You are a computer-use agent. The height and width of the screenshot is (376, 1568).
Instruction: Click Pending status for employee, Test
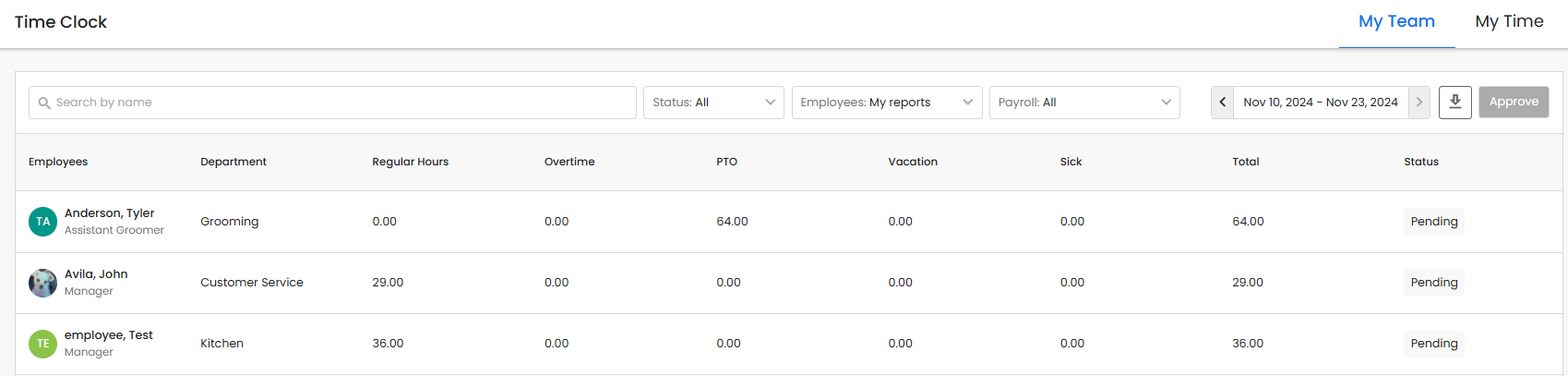(x=1433, y=344)
